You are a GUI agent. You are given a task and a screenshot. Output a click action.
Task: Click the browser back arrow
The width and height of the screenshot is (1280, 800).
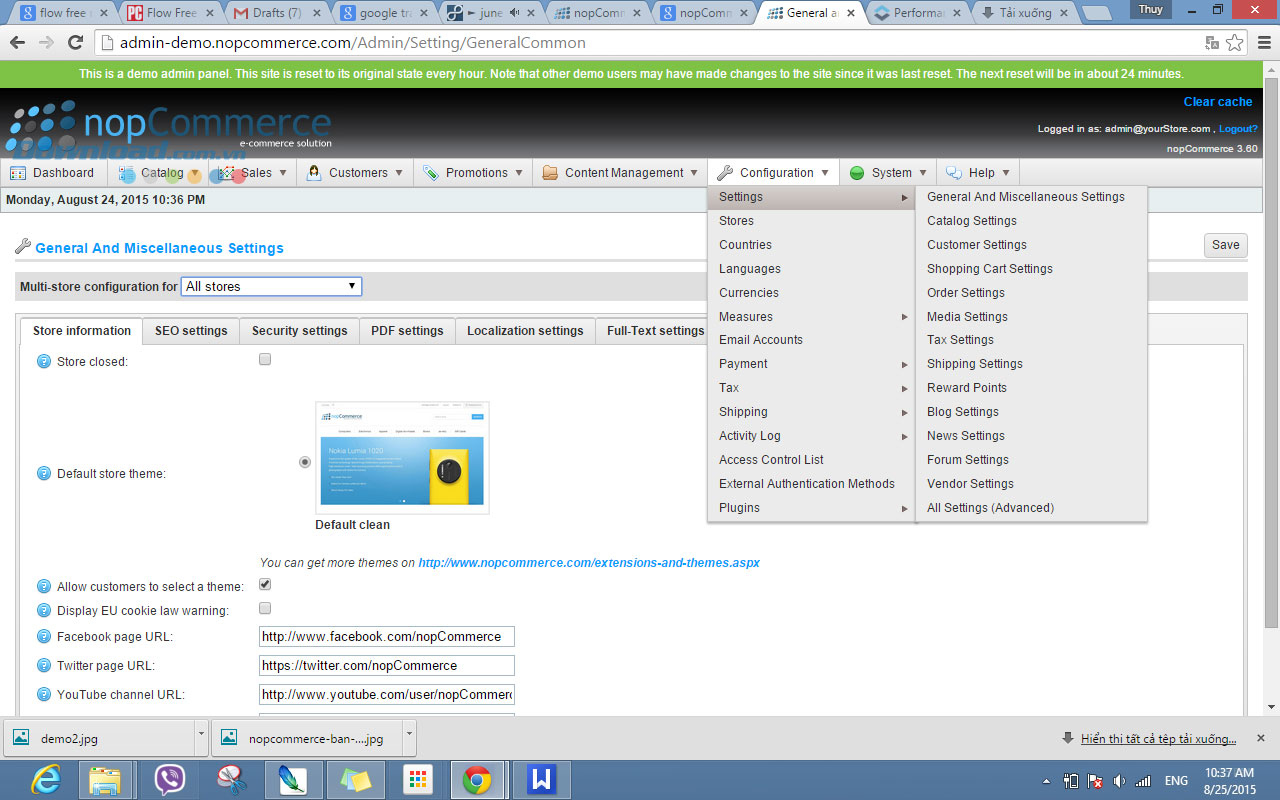[17, 43]
